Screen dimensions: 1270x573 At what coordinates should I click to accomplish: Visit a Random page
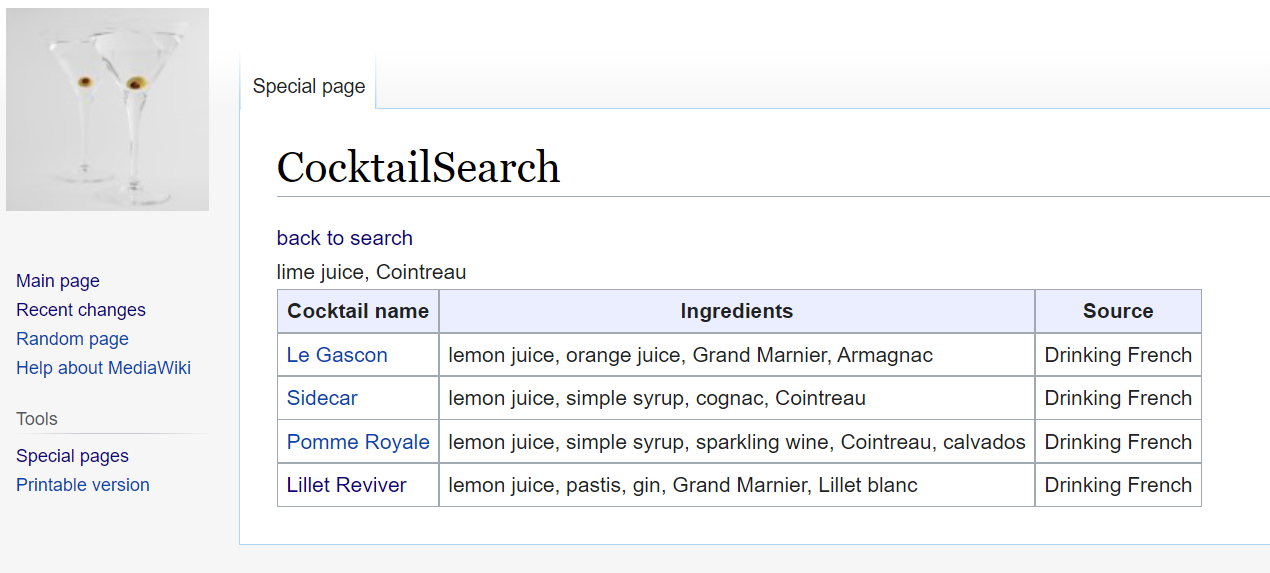[72, 339]
